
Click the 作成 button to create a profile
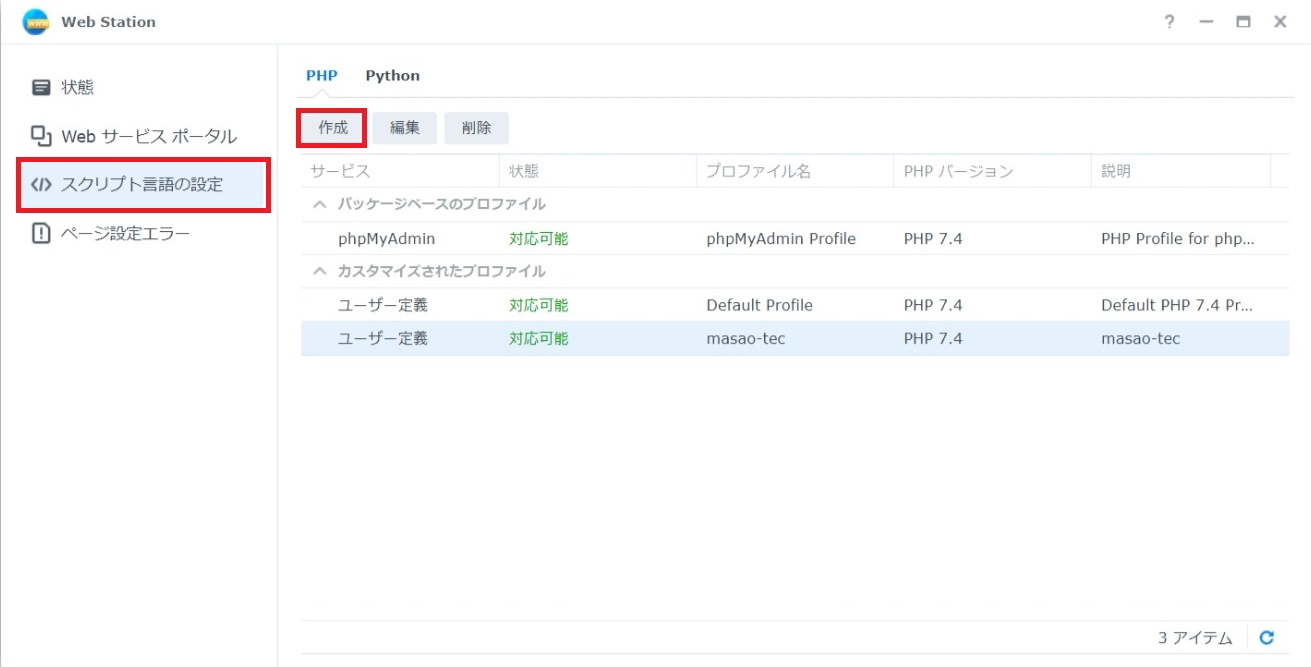(x=331, y=127)
